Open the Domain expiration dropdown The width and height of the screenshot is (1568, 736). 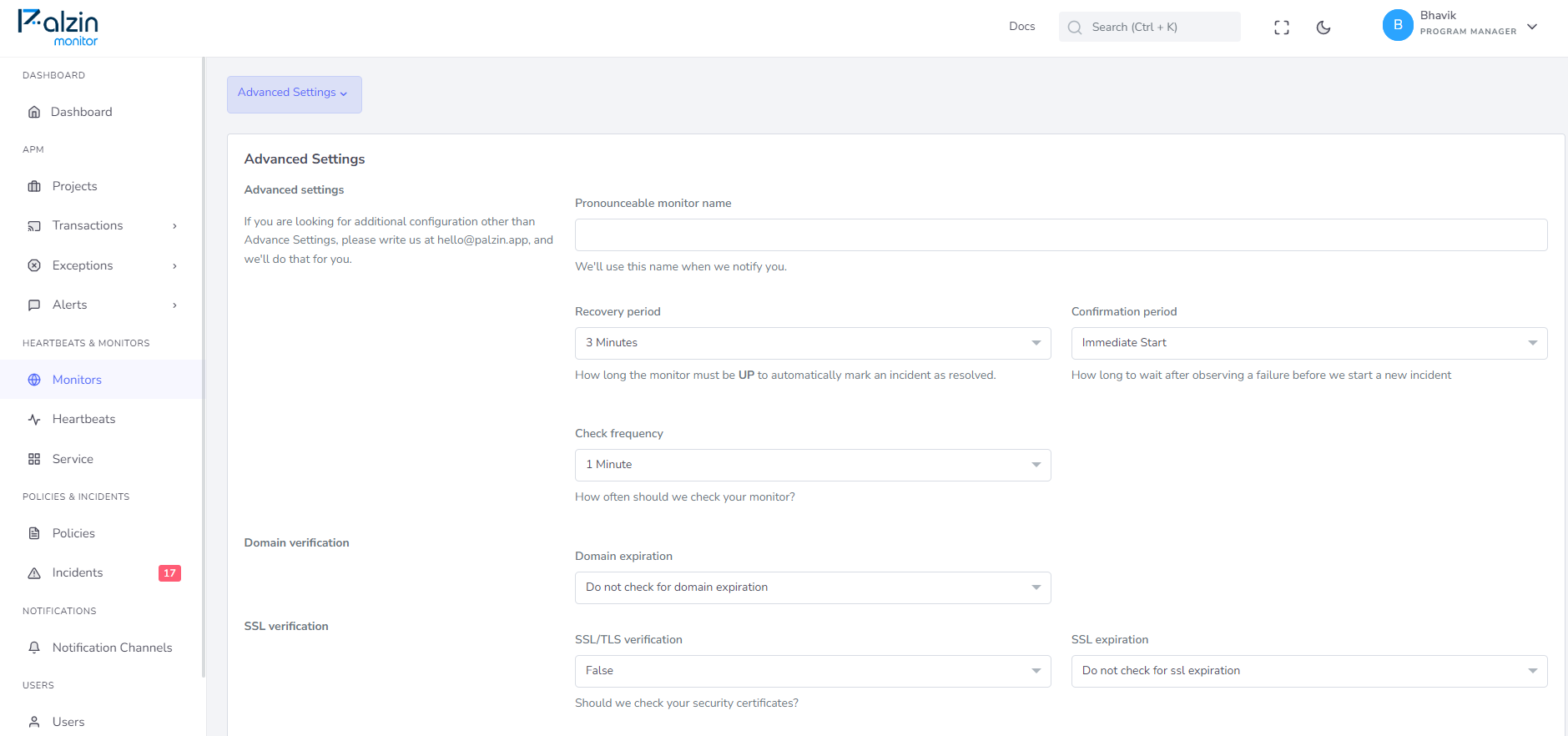(813, 587)
